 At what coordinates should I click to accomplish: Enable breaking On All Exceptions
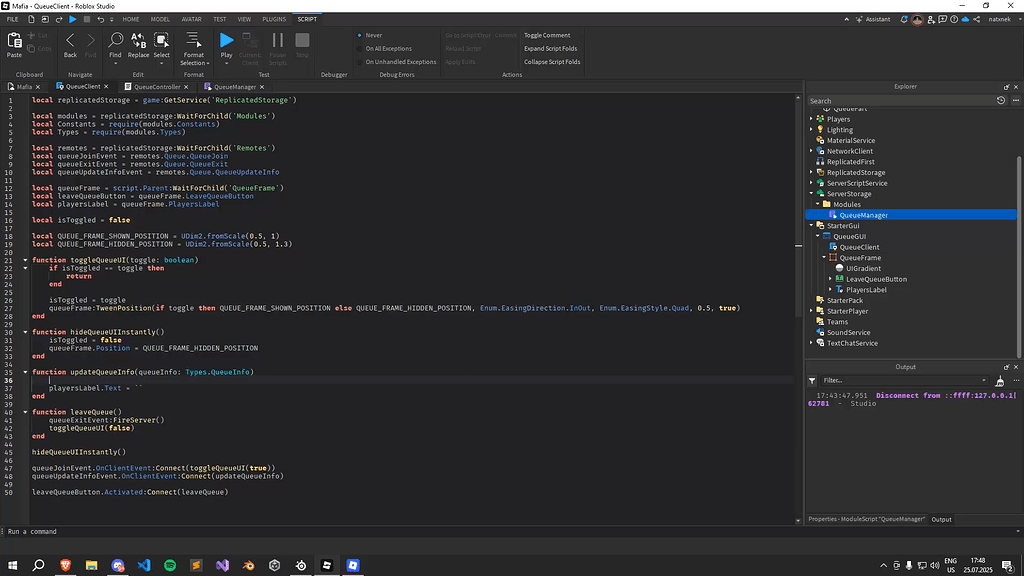[x=361, y=47]
